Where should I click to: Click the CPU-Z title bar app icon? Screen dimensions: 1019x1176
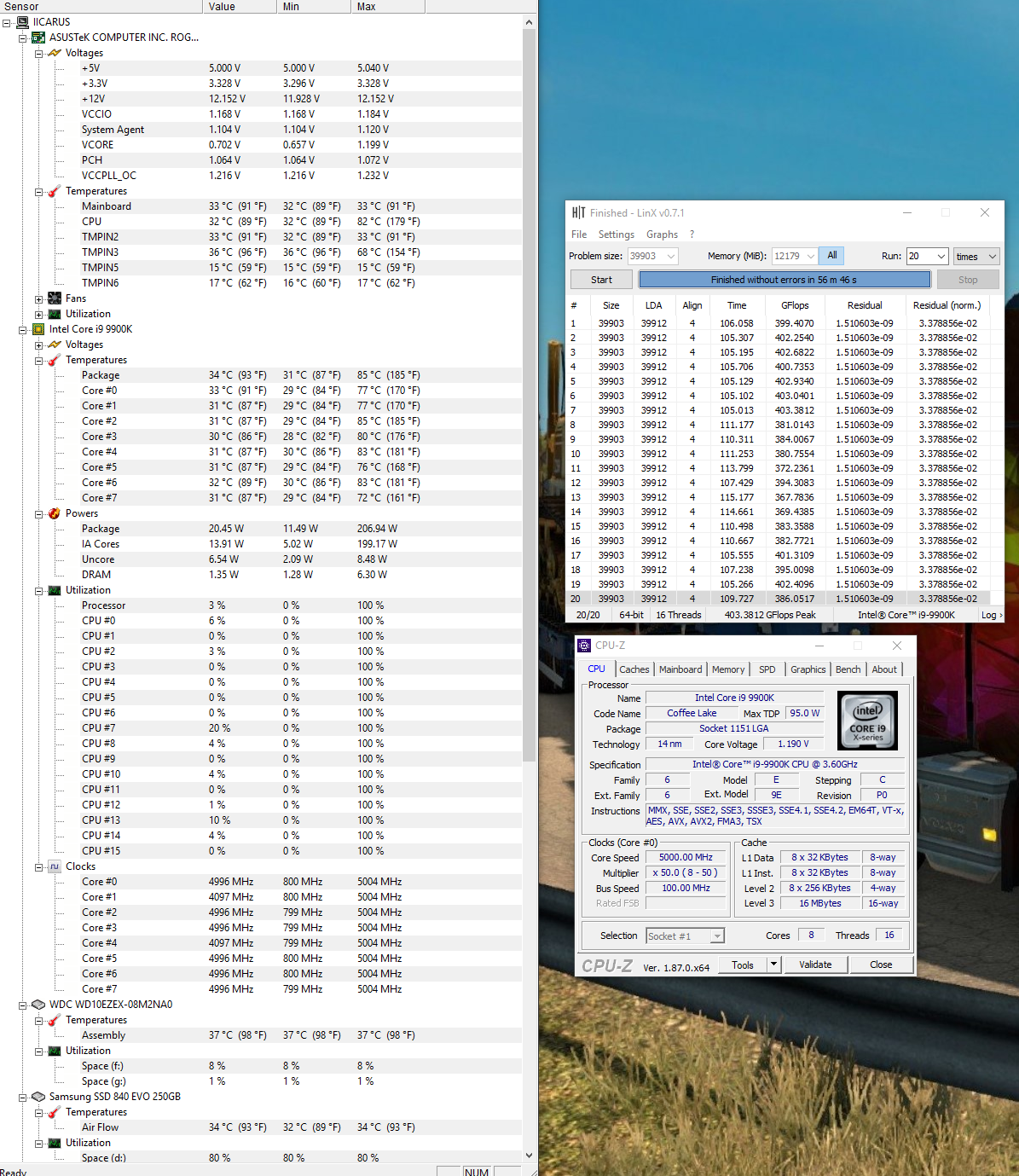[584, 646]
